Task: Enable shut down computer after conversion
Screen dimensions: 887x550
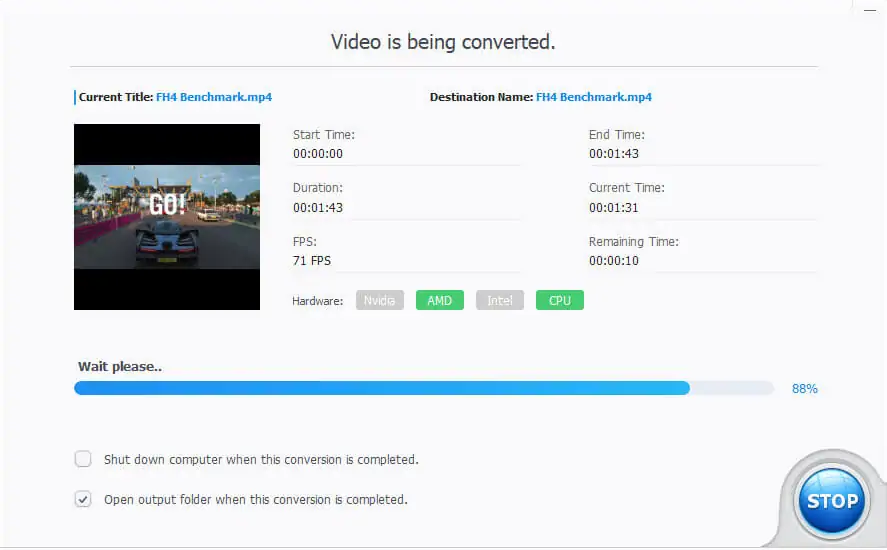Action: [x=83, y=460]
